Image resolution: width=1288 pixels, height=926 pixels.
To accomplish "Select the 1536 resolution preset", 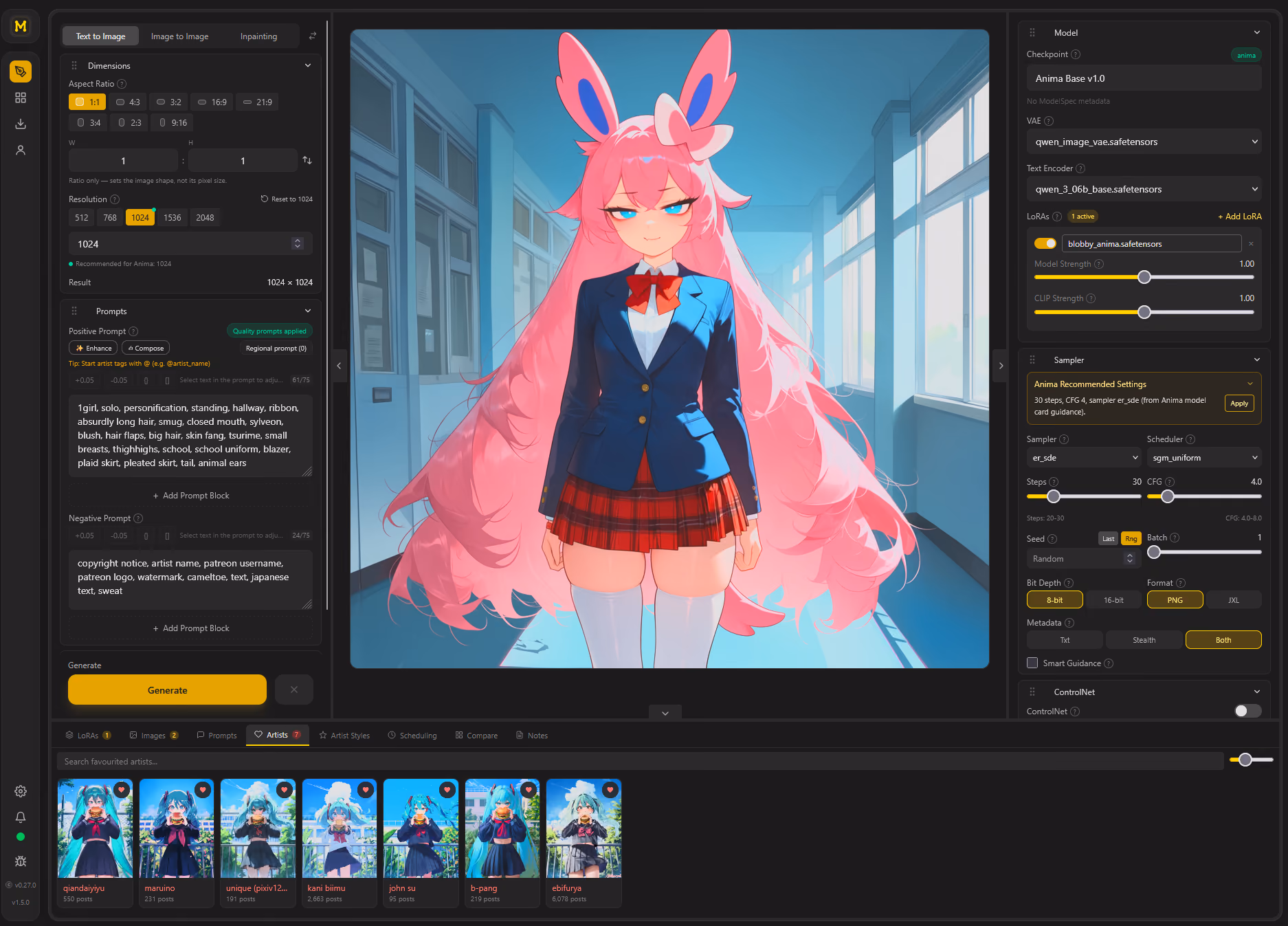I will [173, 217].
